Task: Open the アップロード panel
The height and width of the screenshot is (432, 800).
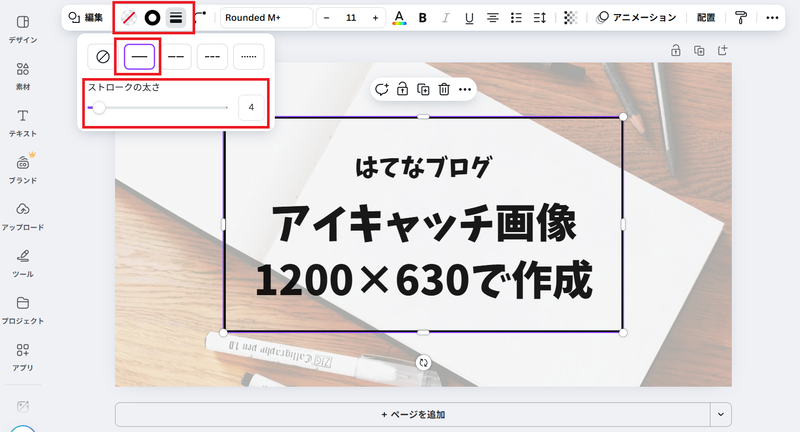Action: pyautogui.click(x=22, y=217)
